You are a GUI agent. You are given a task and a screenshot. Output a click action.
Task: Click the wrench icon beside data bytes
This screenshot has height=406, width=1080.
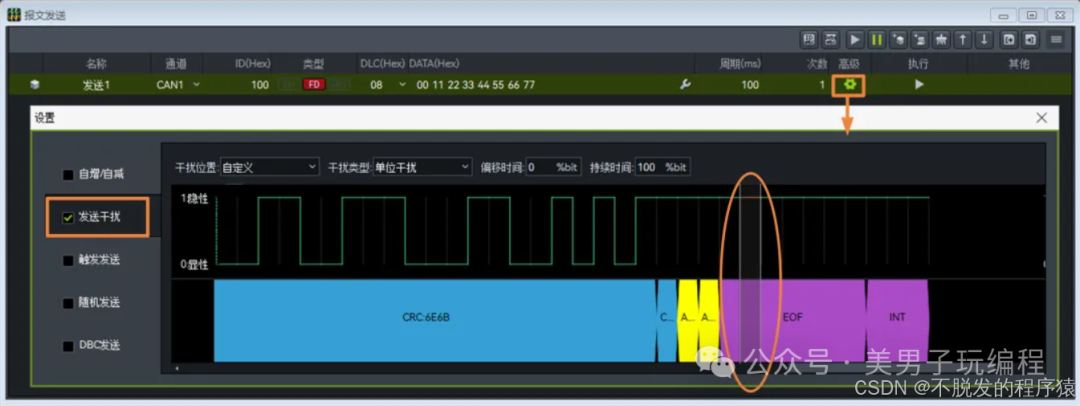click(685, 85)
